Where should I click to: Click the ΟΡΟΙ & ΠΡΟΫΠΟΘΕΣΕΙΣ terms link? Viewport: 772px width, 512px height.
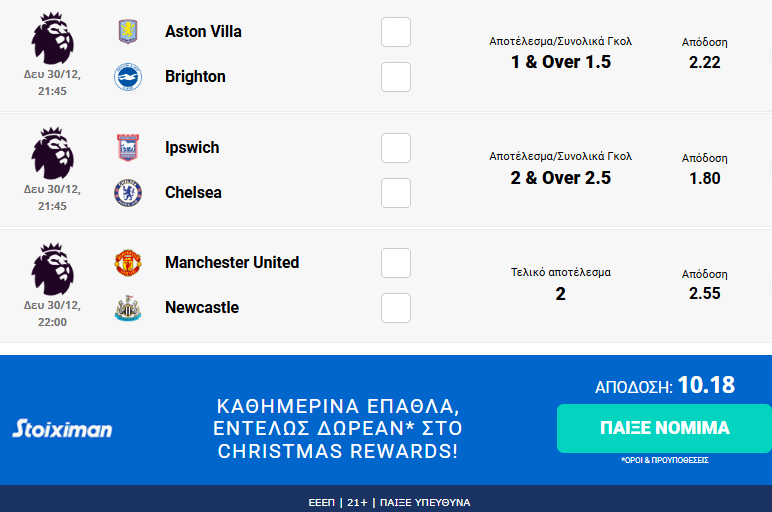click(x=664, y=461)
